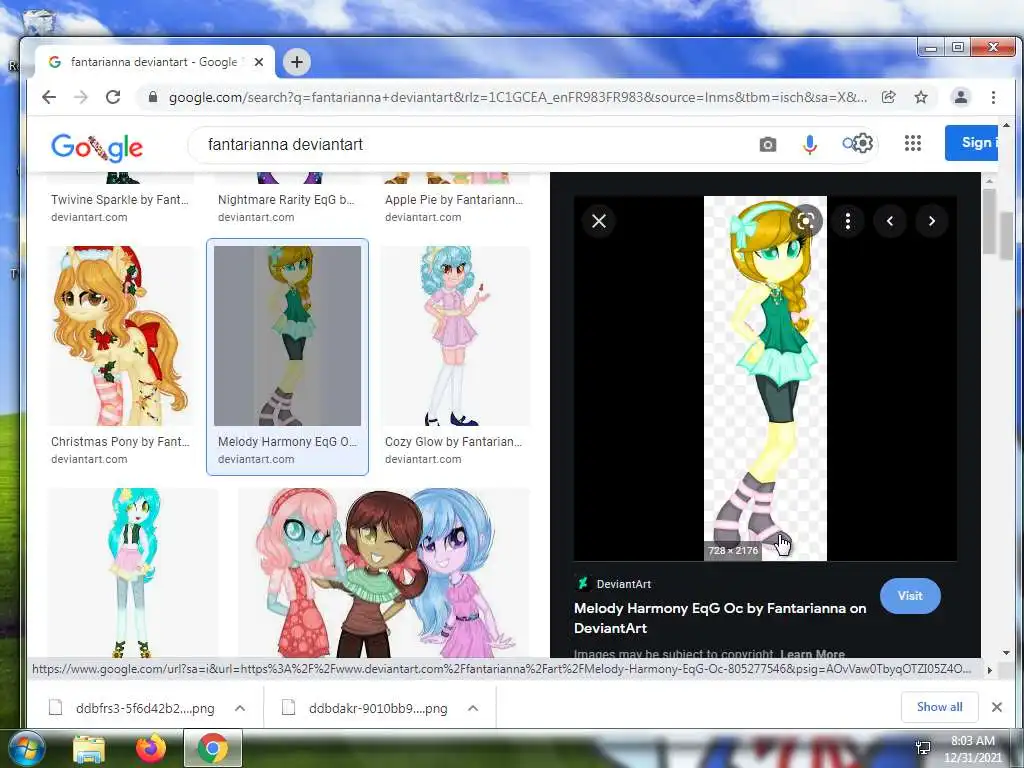This screenshot has width=1024, height=768.
Task: Open preview panel three-dot more options
Action: pyautogui.click(x=848, y=221)
